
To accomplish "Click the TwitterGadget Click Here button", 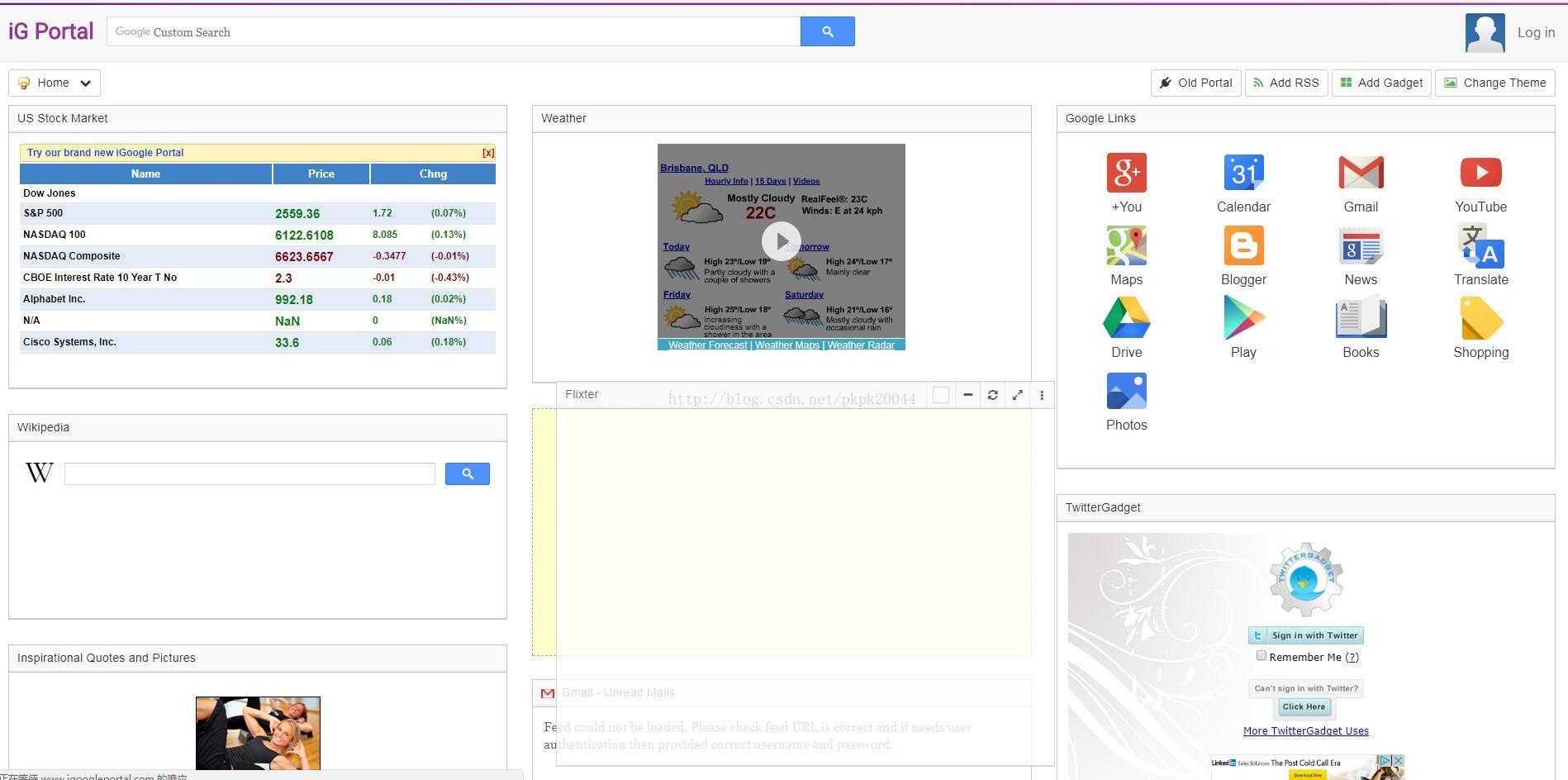I will coord(1304,706).
